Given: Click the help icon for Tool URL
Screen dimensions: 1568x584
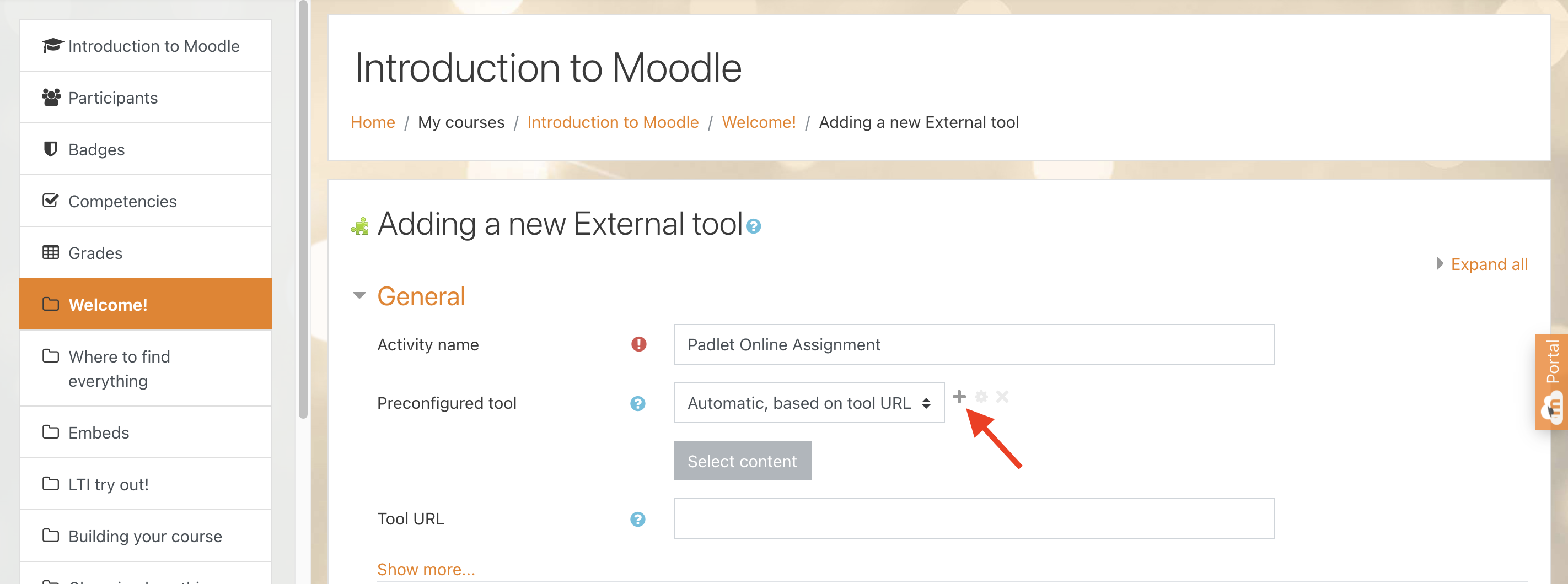Looking at the screenshot, I should tap(637, 519).
